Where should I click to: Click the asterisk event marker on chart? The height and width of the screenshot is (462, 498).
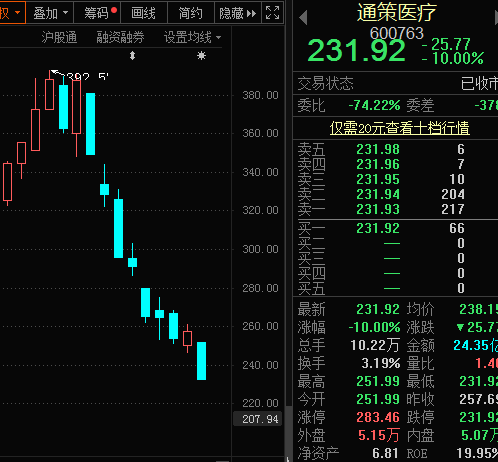point(201,55)
